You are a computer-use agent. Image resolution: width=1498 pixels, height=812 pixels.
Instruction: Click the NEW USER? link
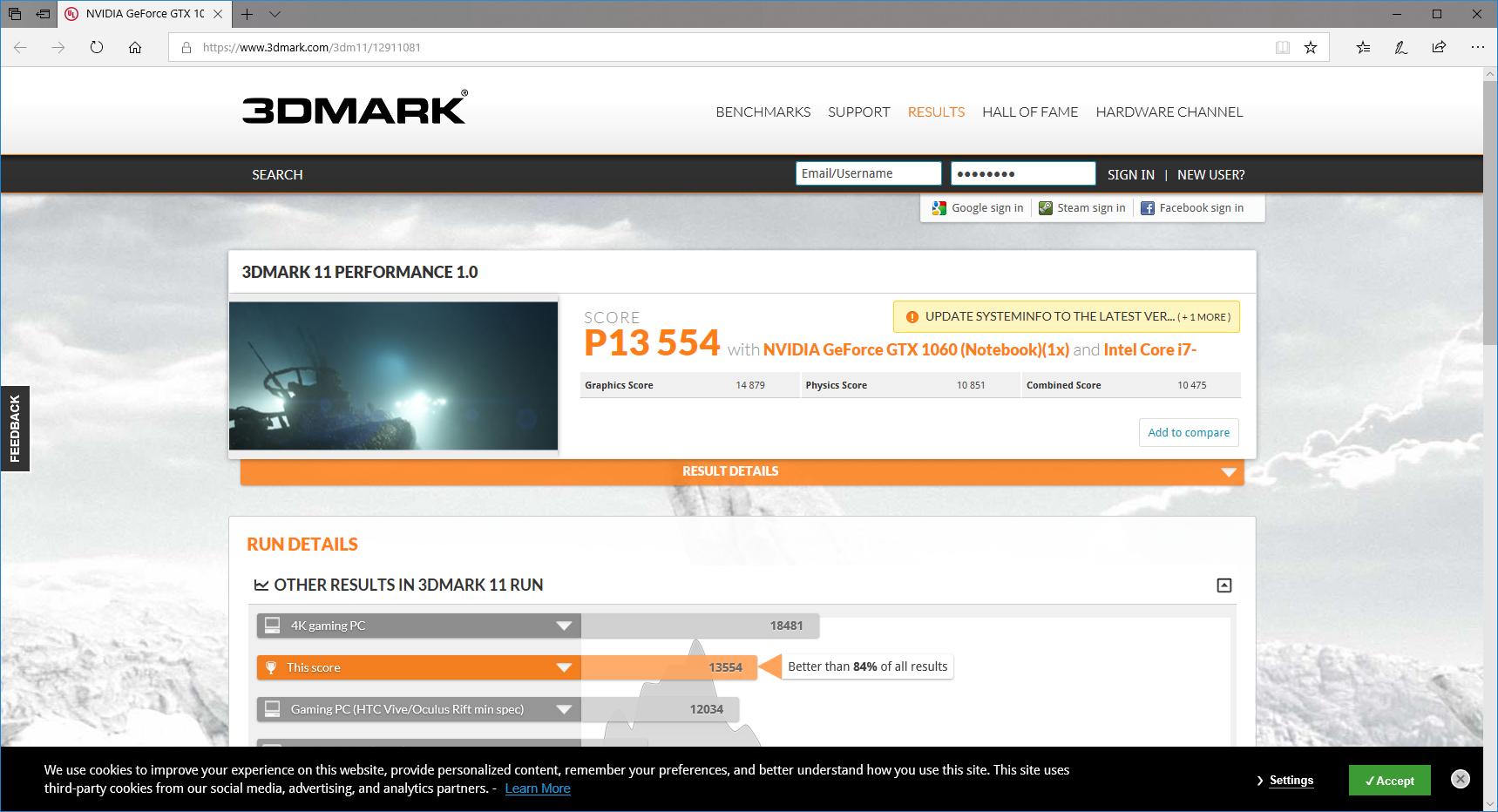tap(1211, 175)
